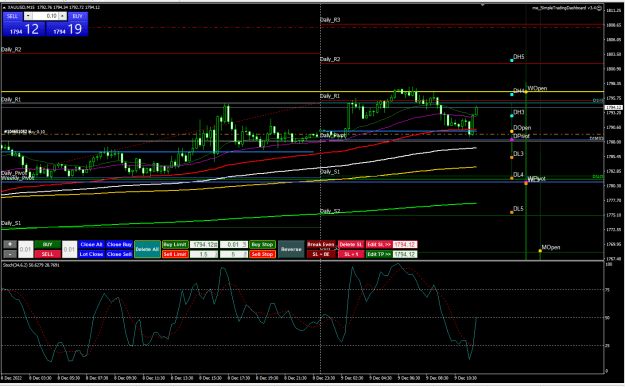Click the pending price field showing 1794.12
Image resolution: width=625 pixels, height=387 pixels.
204,244
